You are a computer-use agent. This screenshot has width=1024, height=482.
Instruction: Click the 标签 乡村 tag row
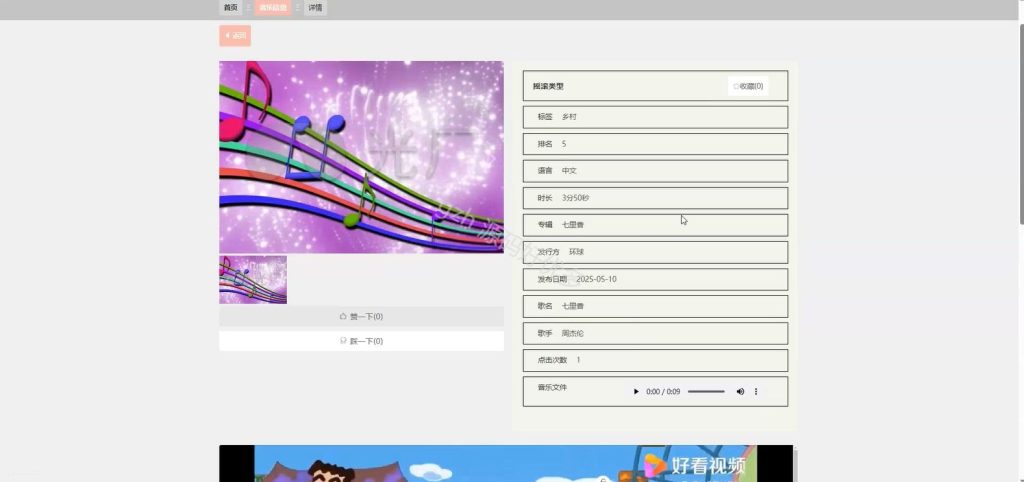coord(655,117)
